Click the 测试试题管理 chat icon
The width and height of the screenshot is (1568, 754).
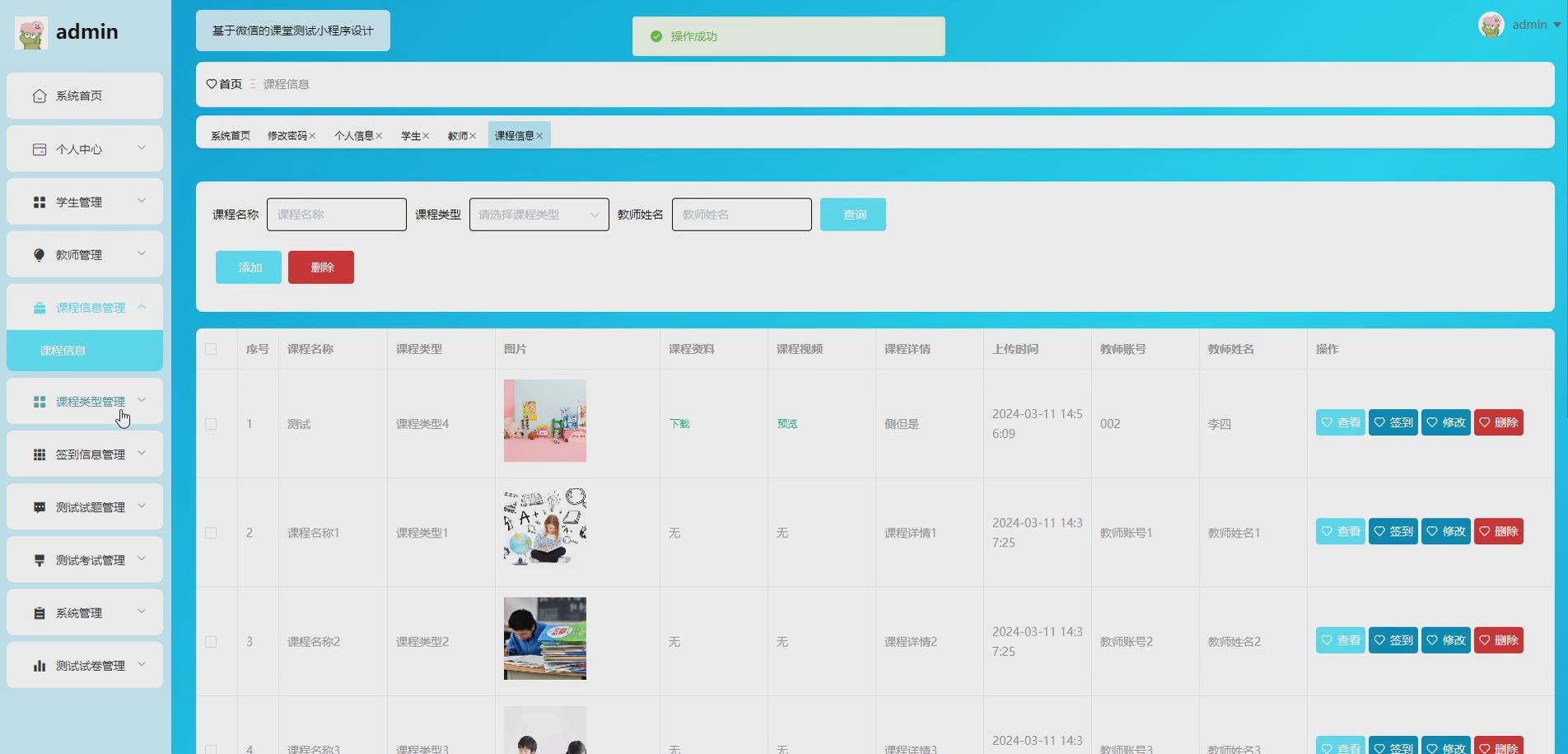[x=40, y=507]
